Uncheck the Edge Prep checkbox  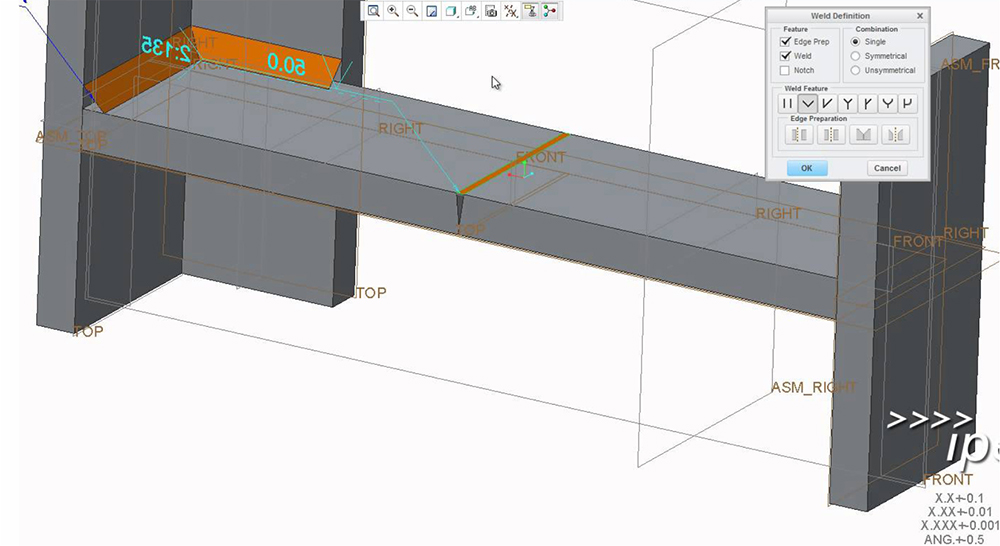click(785, 42)
